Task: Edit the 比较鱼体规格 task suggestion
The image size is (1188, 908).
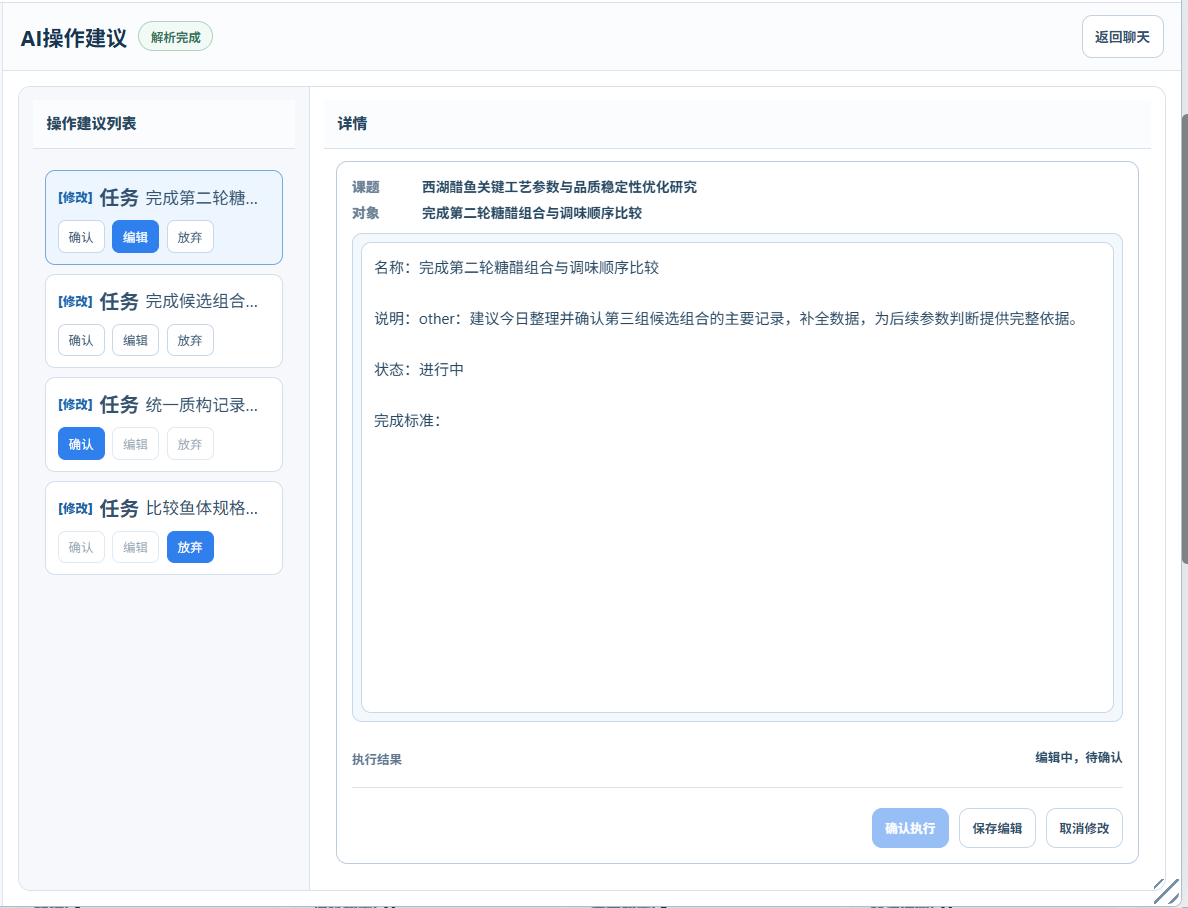Action: pyautogui.click(x=136, y=547)
